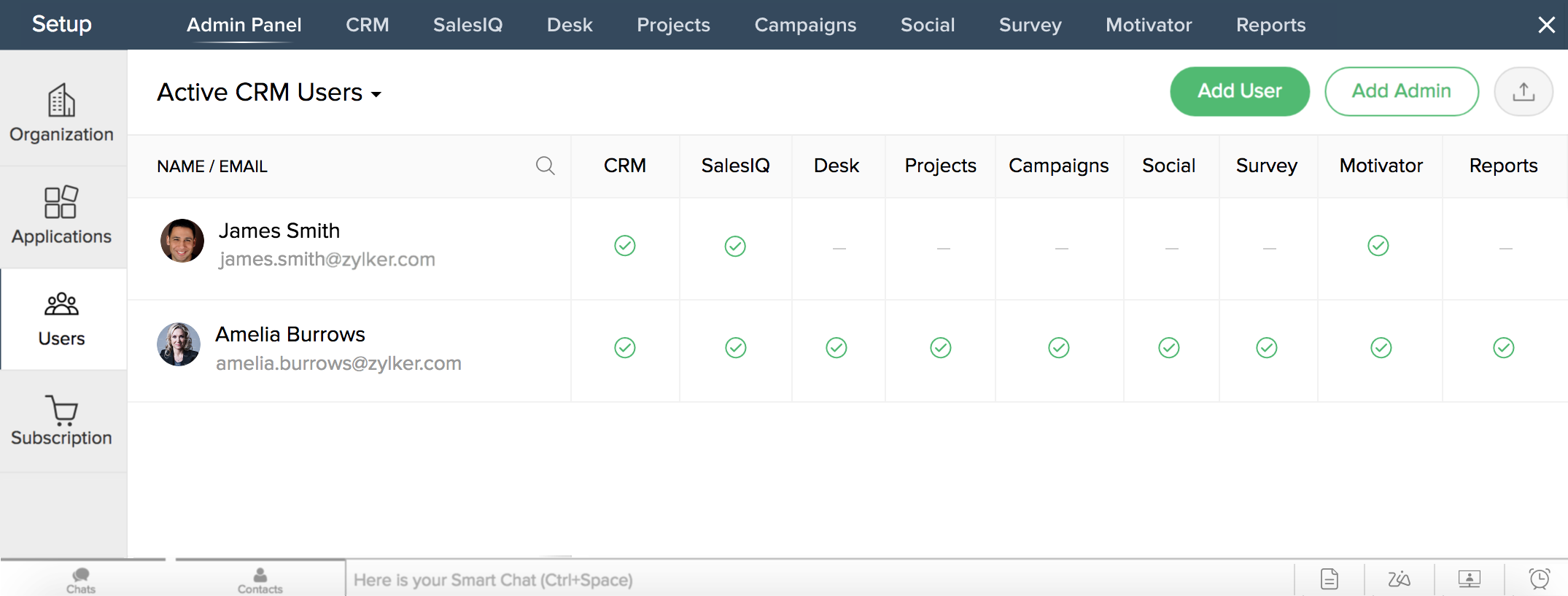Toggle Desk access for Amelia Burrows
Image resolution: width=1568 pixels, height=596 pixels.
click(x=837, y=348)
